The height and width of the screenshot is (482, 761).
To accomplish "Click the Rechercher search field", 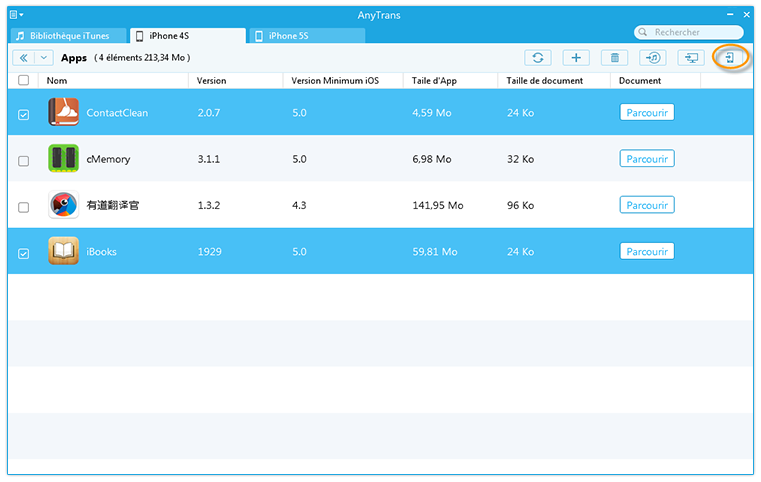I will click(x=689, y=32).
